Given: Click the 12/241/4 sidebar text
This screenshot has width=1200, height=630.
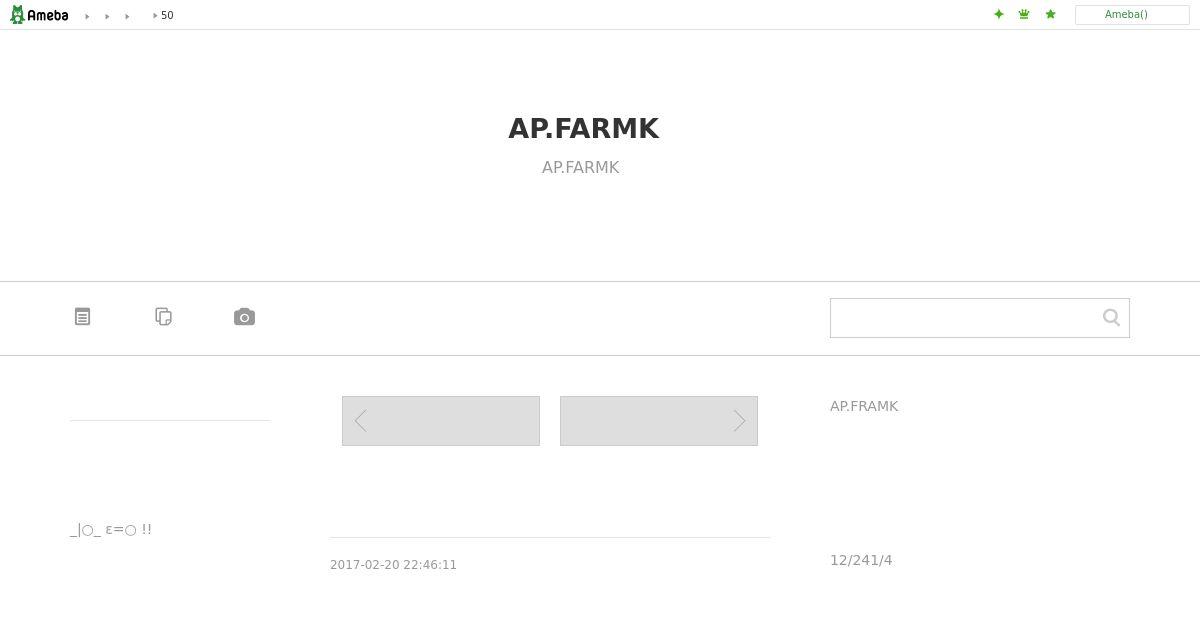Looking at the screenshot, I should click(x=861, y=560).
